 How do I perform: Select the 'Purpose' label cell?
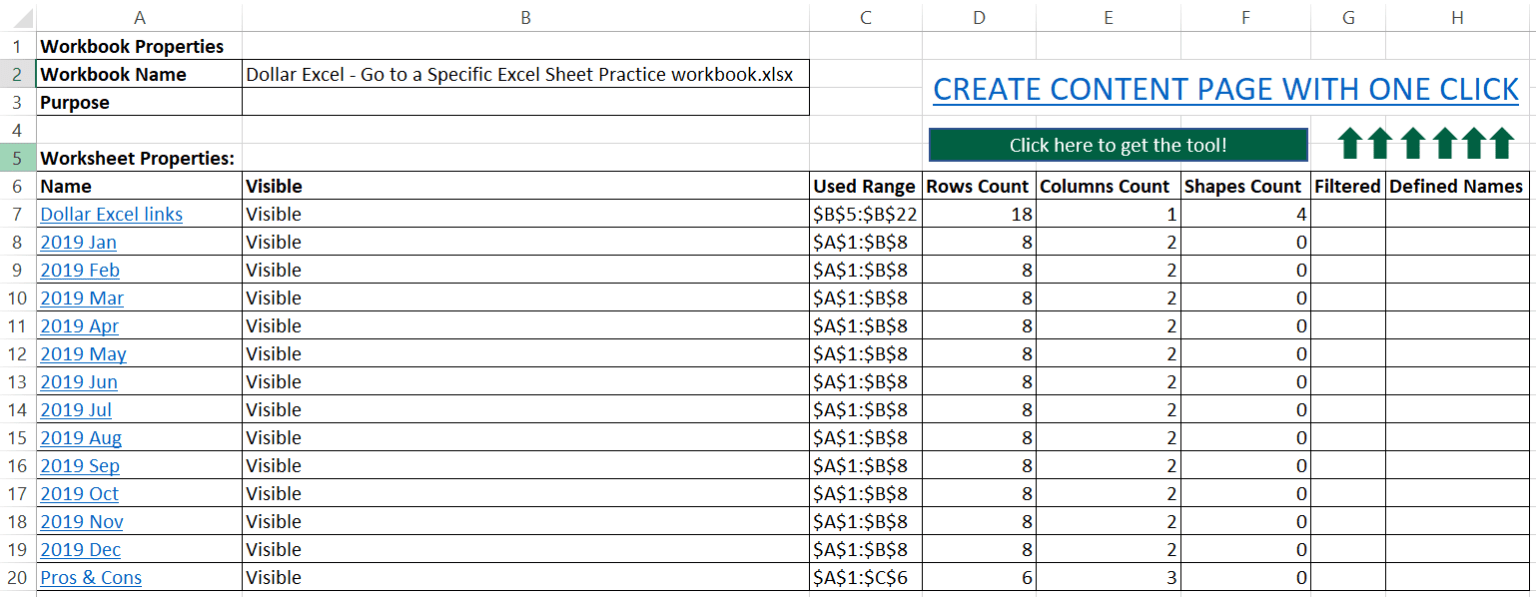tap(139, 102)
